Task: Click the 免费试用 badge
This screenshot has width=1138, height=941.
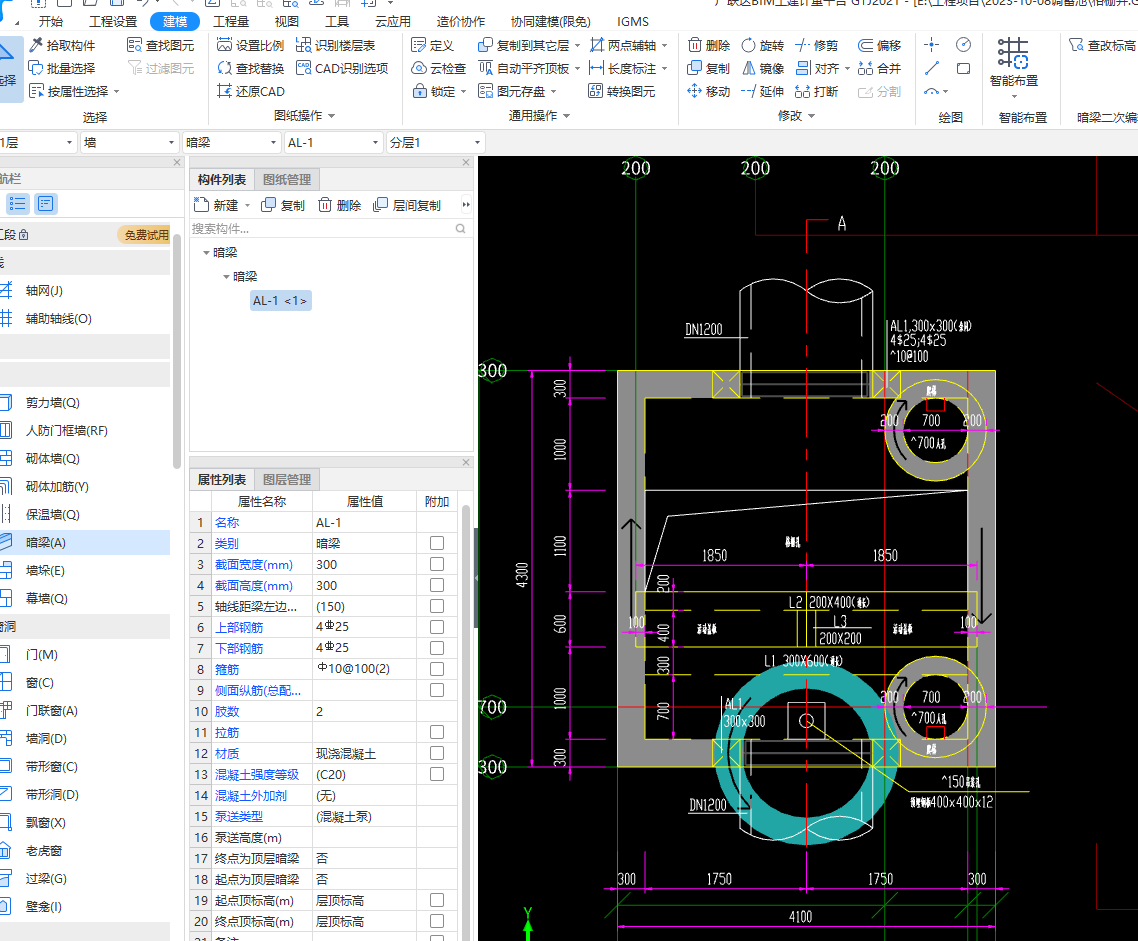Action: 145,235
